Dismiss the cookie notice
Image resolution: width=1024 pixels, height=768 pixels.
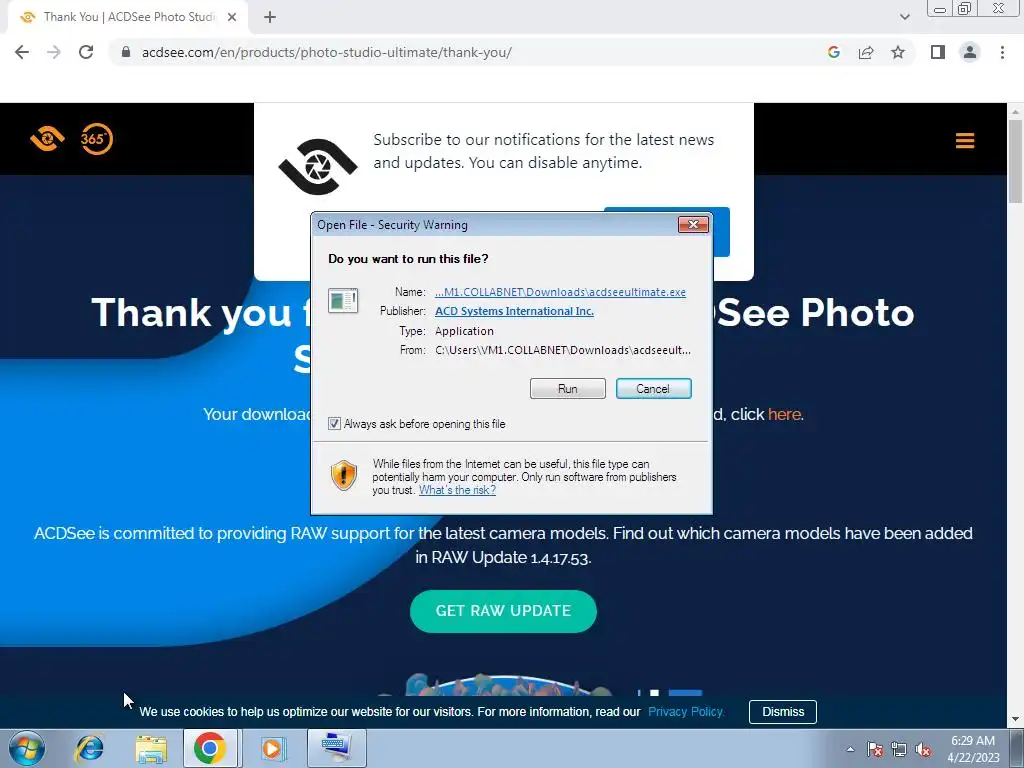(782, 712)
